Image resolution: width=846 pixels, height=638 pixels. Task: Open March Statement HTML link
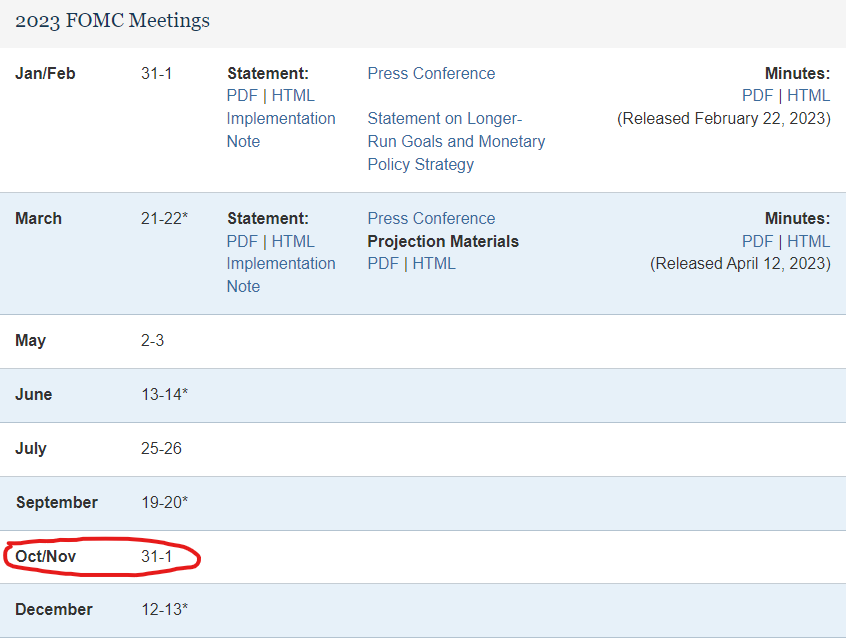coord(293,241)
